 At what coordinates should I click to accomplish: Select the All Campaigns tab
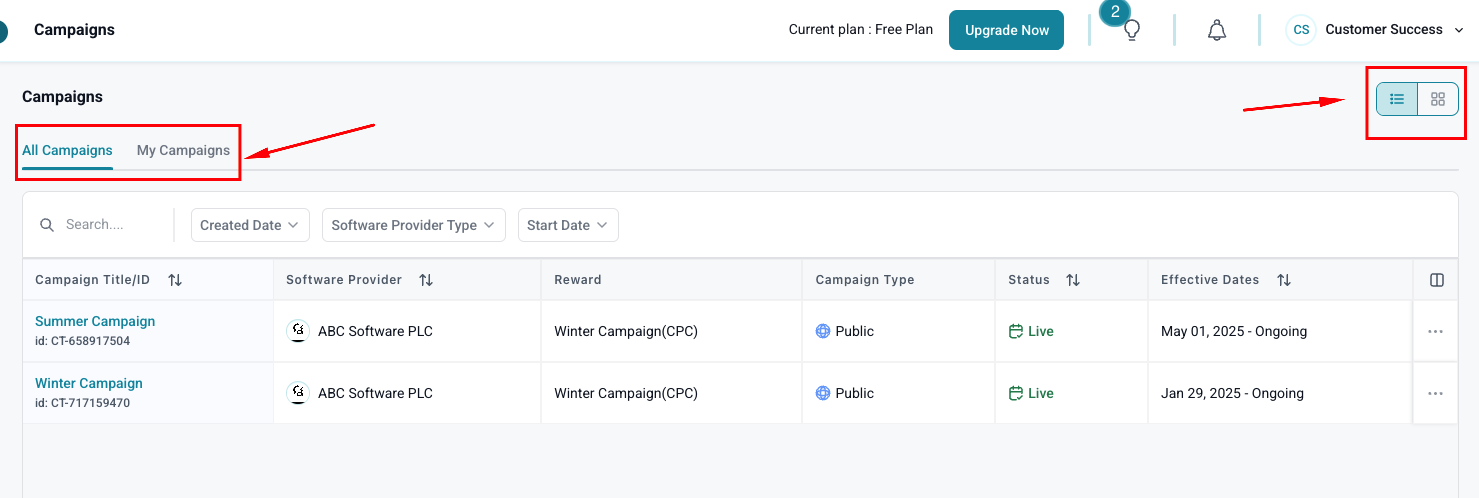67,150
